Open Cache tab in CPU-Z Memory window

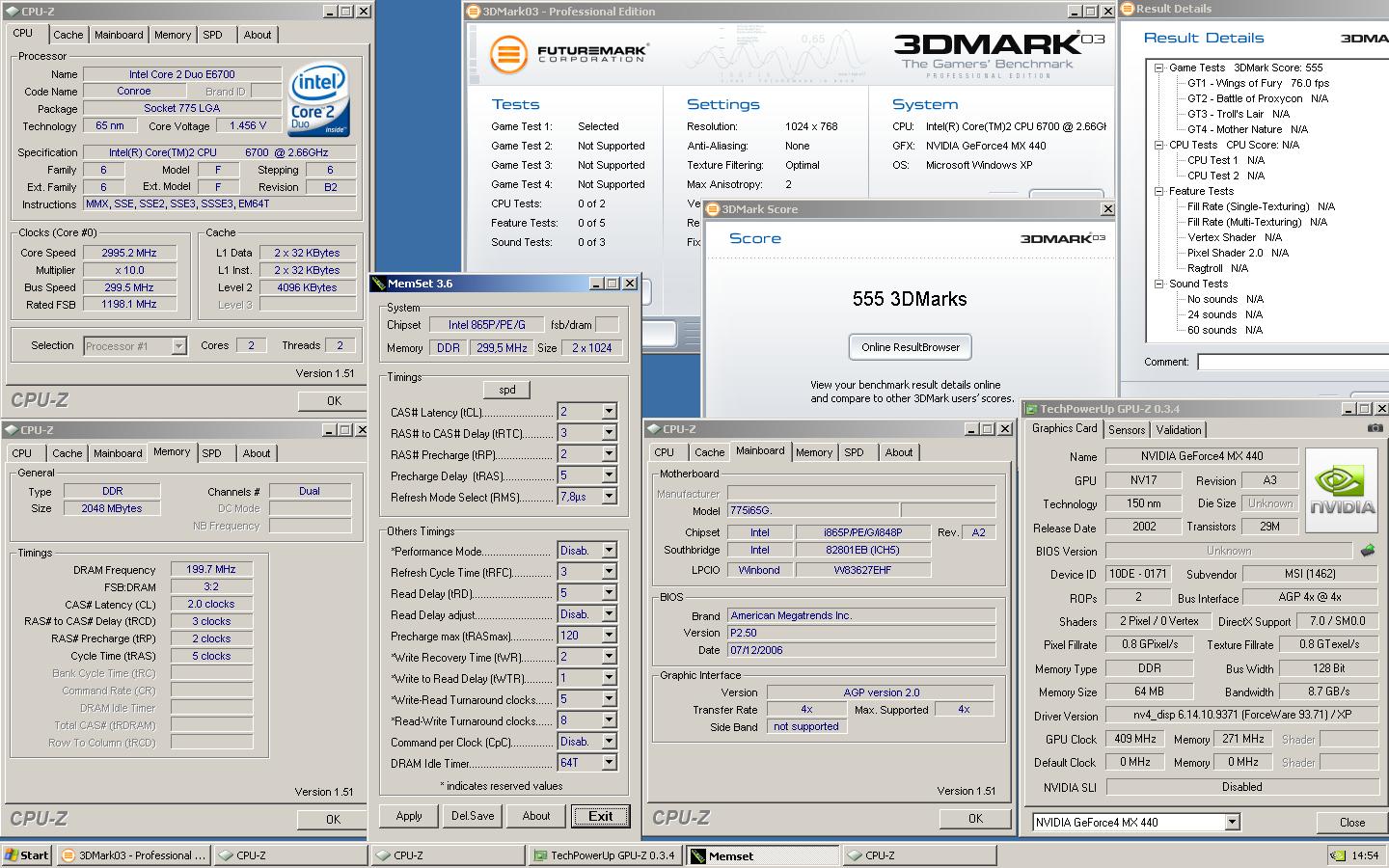(x=67, y=453)
